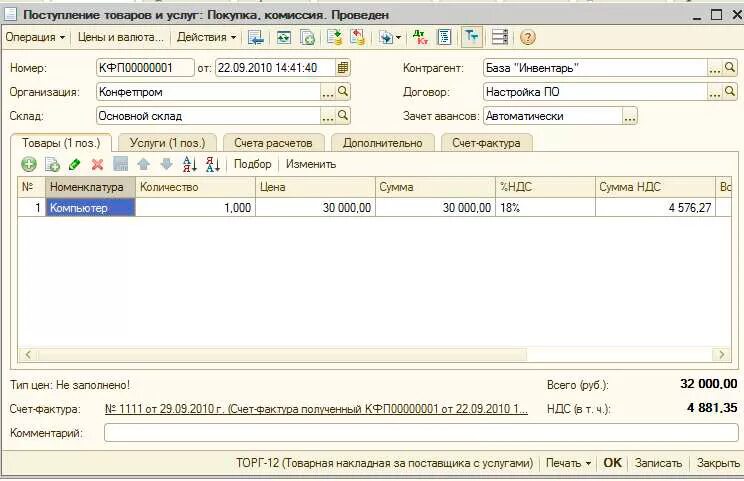Click Записать to save the document
Viewport: 744px width, 481px height.
click(658, 463)
